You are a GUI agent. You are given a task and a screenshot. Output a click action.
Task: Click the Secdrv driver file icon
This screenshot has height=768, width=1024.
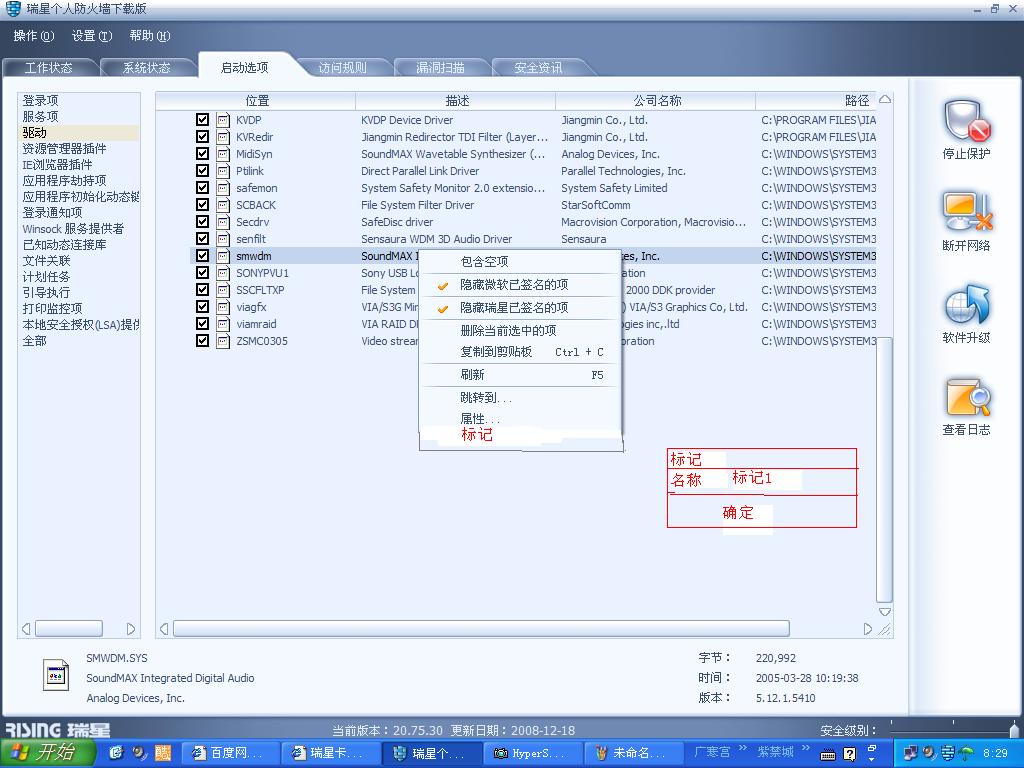(223, 222)
